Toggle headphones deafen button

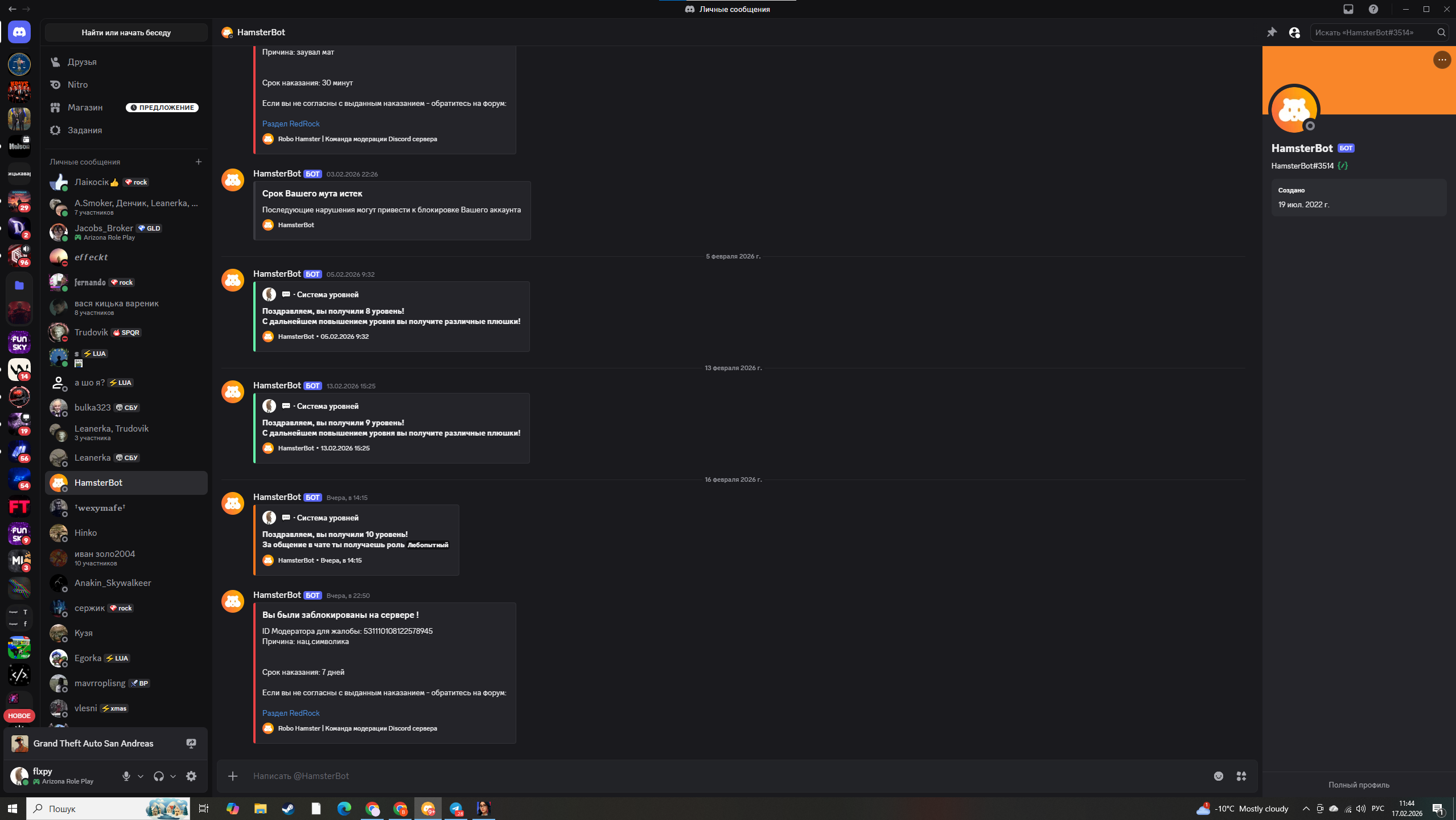159,776
